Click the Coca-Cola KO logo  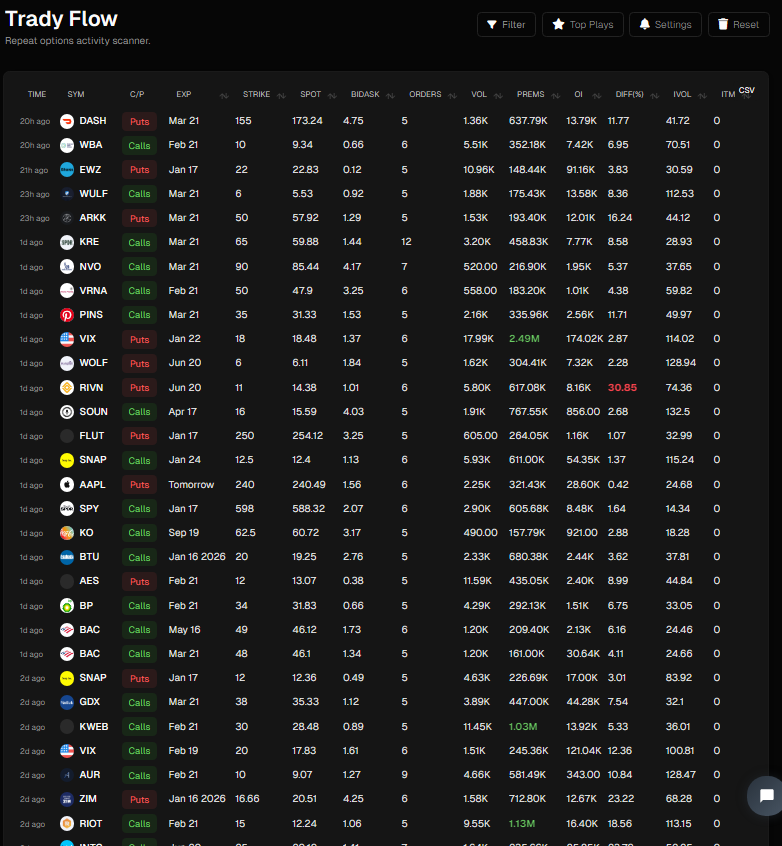pos(67,533)
